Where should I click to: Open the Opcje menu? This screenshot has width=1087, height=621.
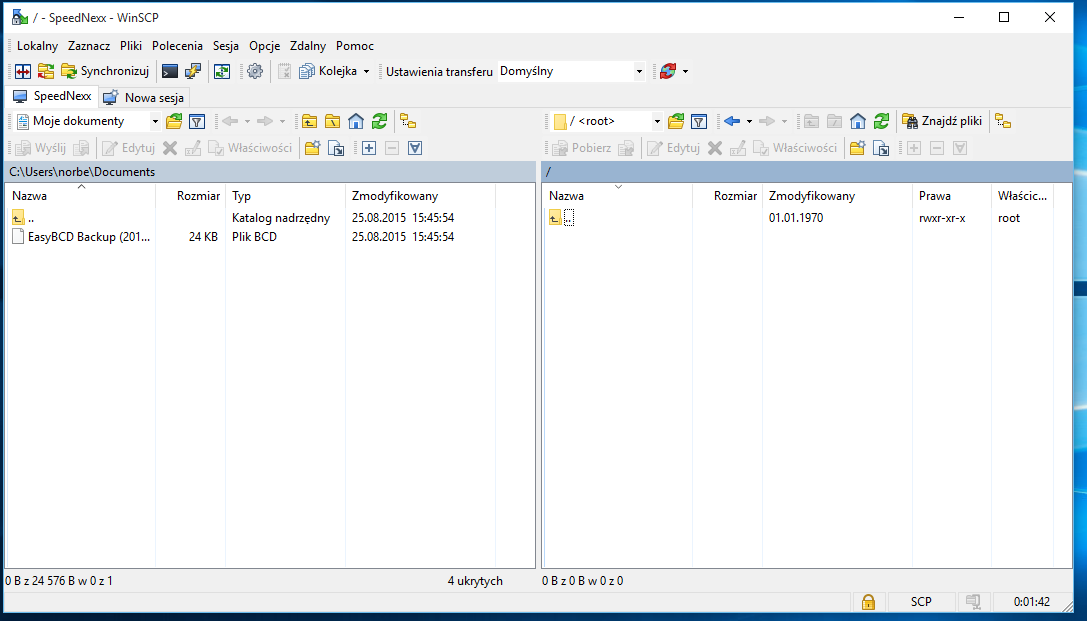pyautogui.click(x=265, y=46)
